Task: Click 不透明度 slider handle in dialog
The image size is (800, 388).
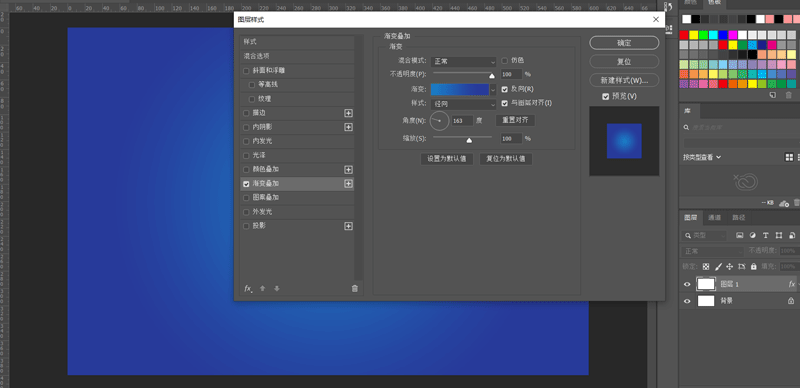Action: (492, 76)
